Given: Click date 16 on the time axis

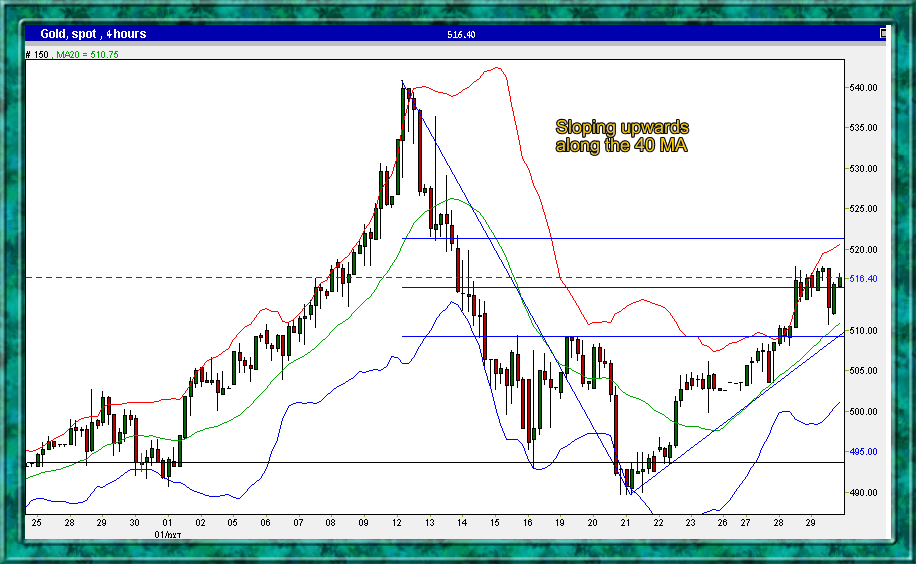Looking at the screenshot, I should (x=527, y=523).
